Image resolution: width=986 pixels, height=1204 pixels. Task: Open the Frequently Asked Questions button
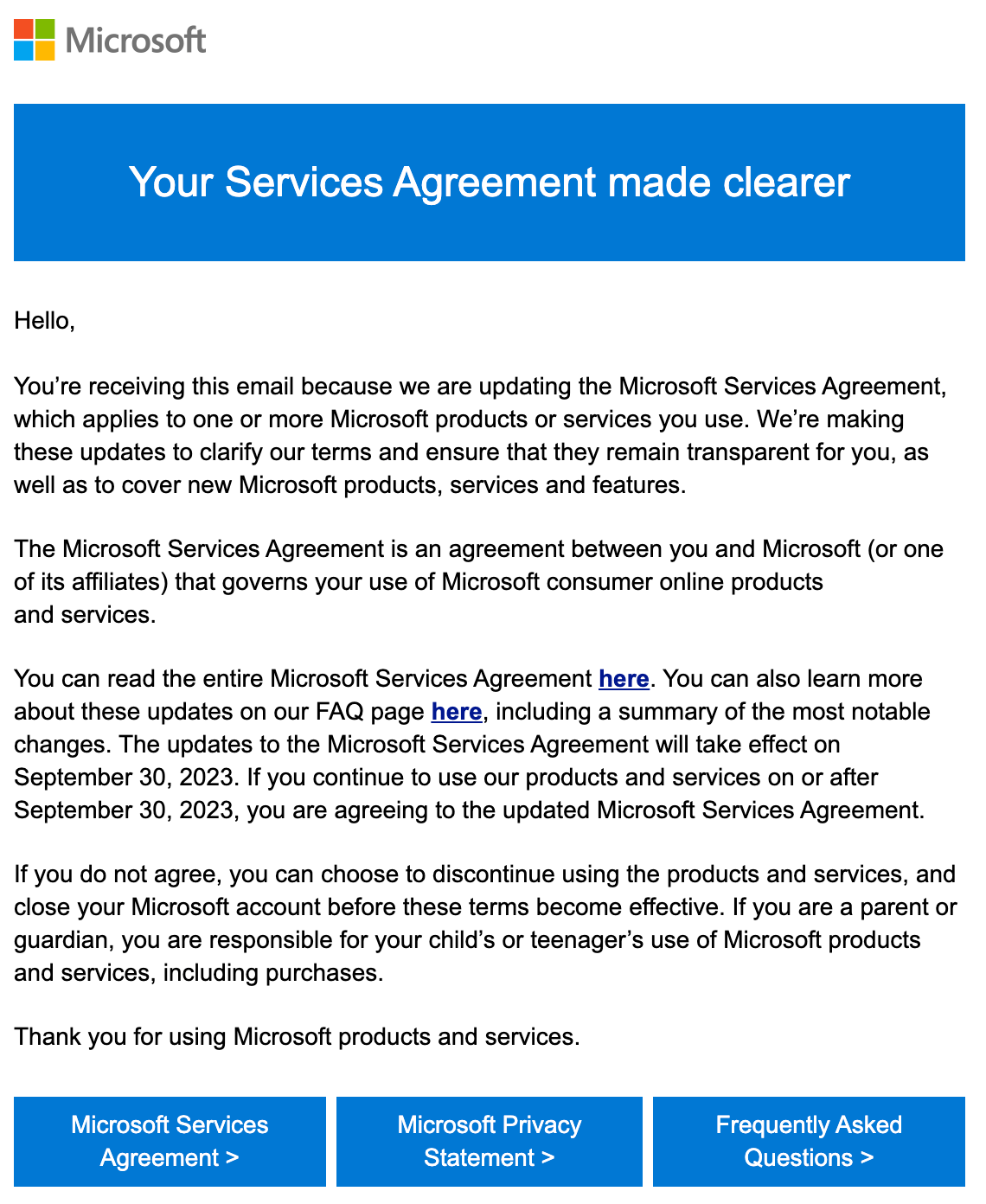click(x=809, y=1141)
